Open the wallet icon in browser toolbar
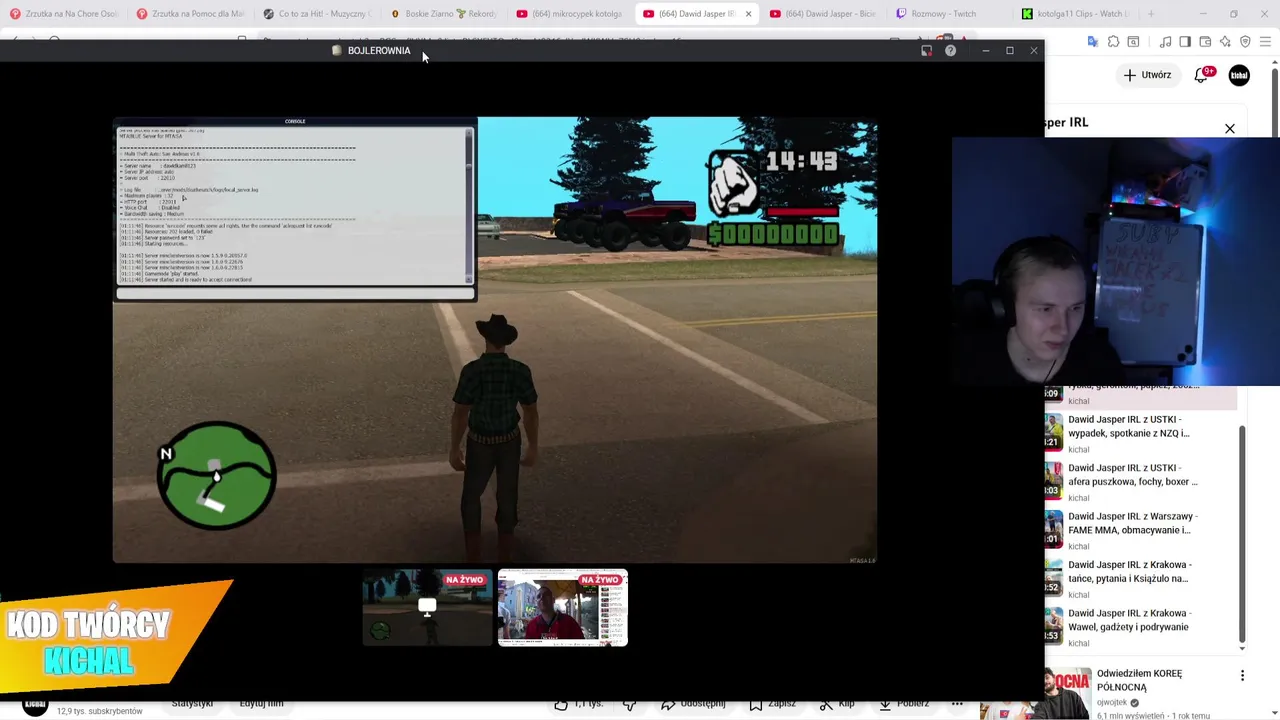The height and width of the screenshot is (720, 1280). coord(1205,42)
